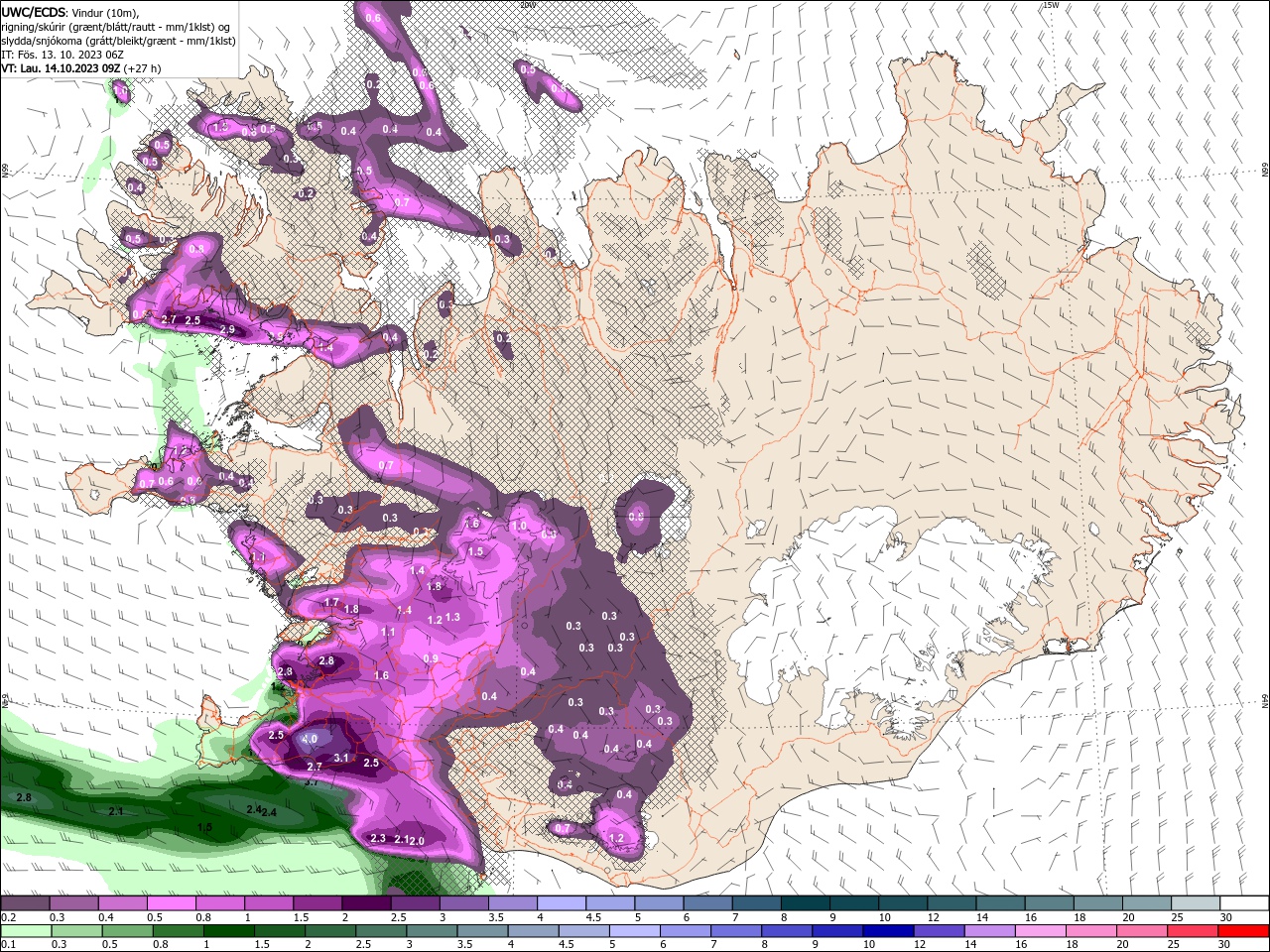1270x952 pixels.
Task: Click the dark green 1 swatch on the rain scale
Action: (x=229, y=931)
